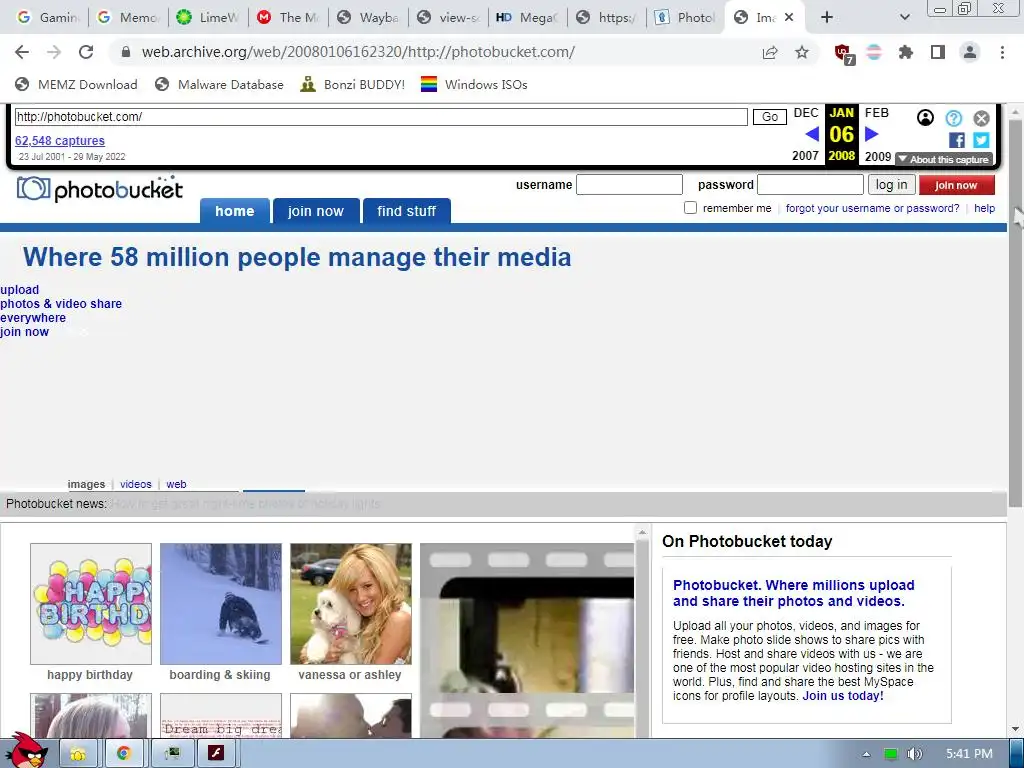Open Flash Player taskbar icon

216,754
